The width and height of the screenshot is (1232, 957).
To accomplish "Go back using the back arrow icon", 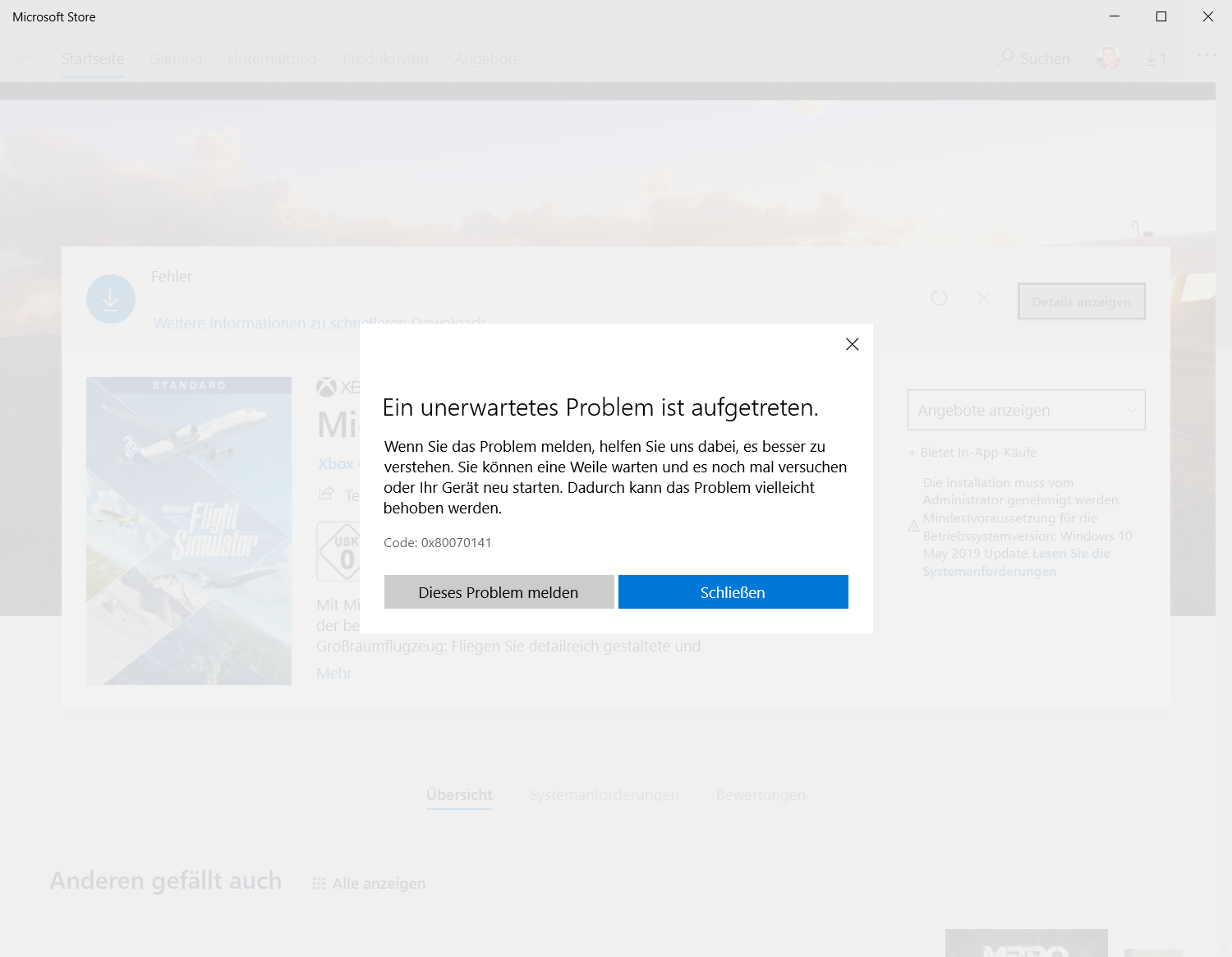I will tap(25, 58).
